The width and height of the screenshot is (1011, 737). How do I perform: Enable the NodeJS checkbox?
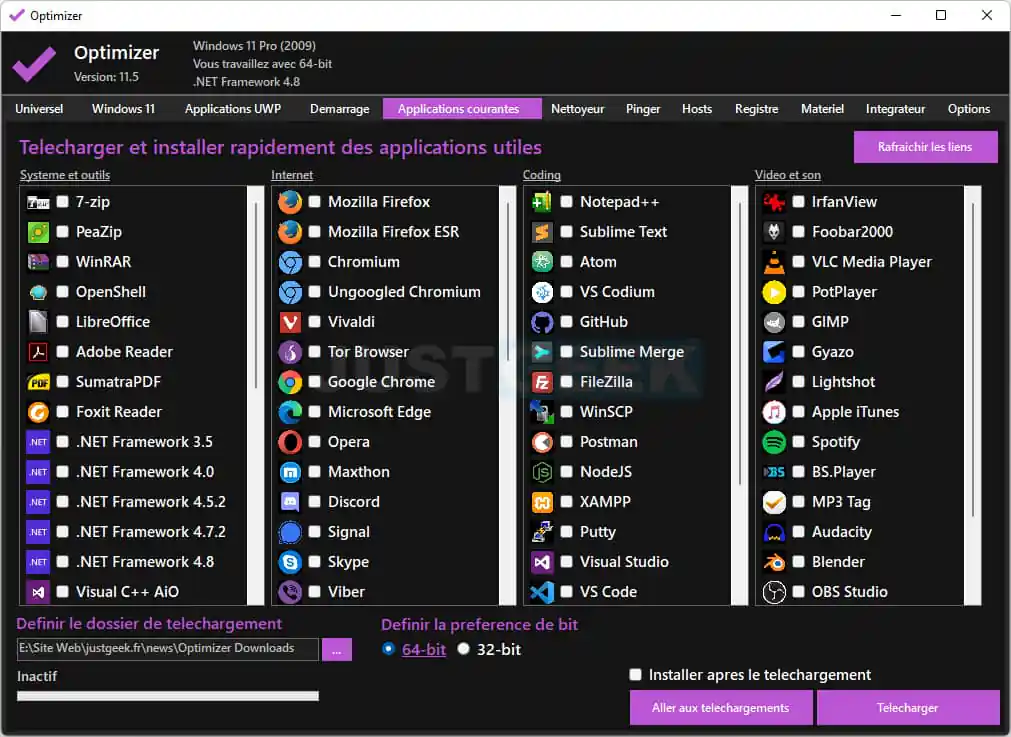(x=566, y=472)
